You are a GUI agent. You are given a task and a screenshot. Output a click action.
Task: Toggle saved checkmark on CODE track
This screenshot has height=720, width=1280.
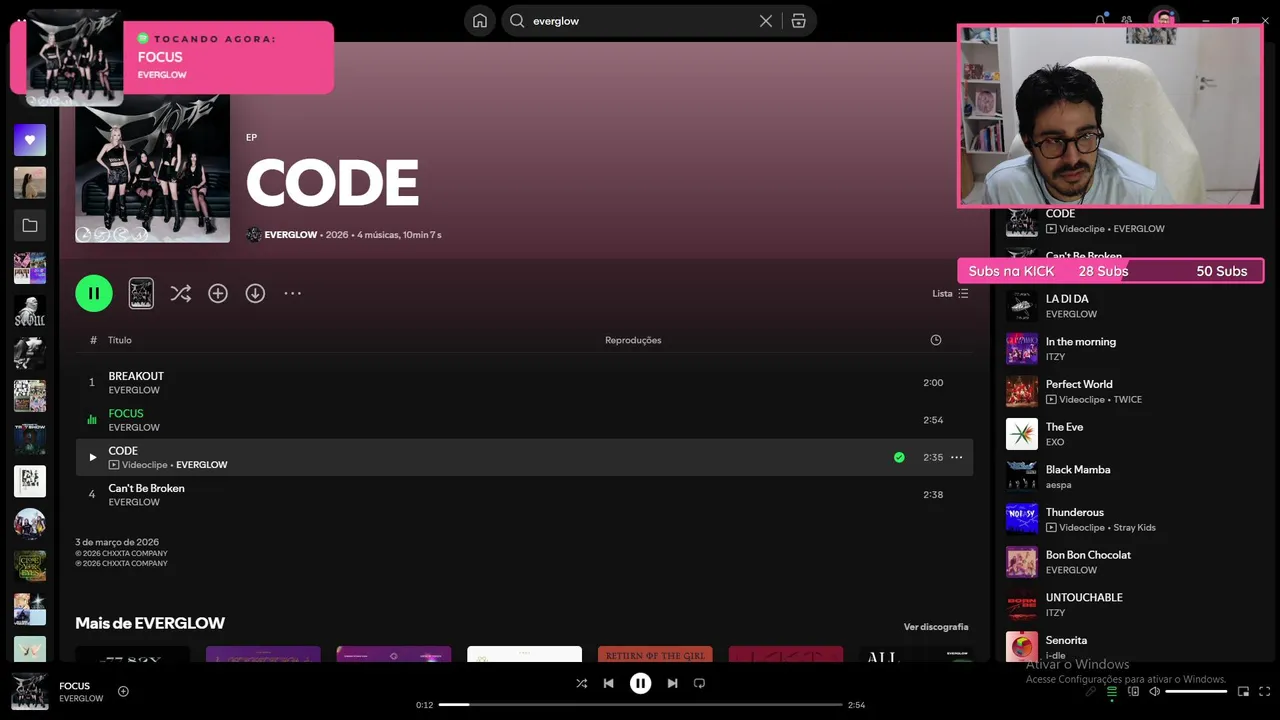pyautogui.click(x=899, y=457)
